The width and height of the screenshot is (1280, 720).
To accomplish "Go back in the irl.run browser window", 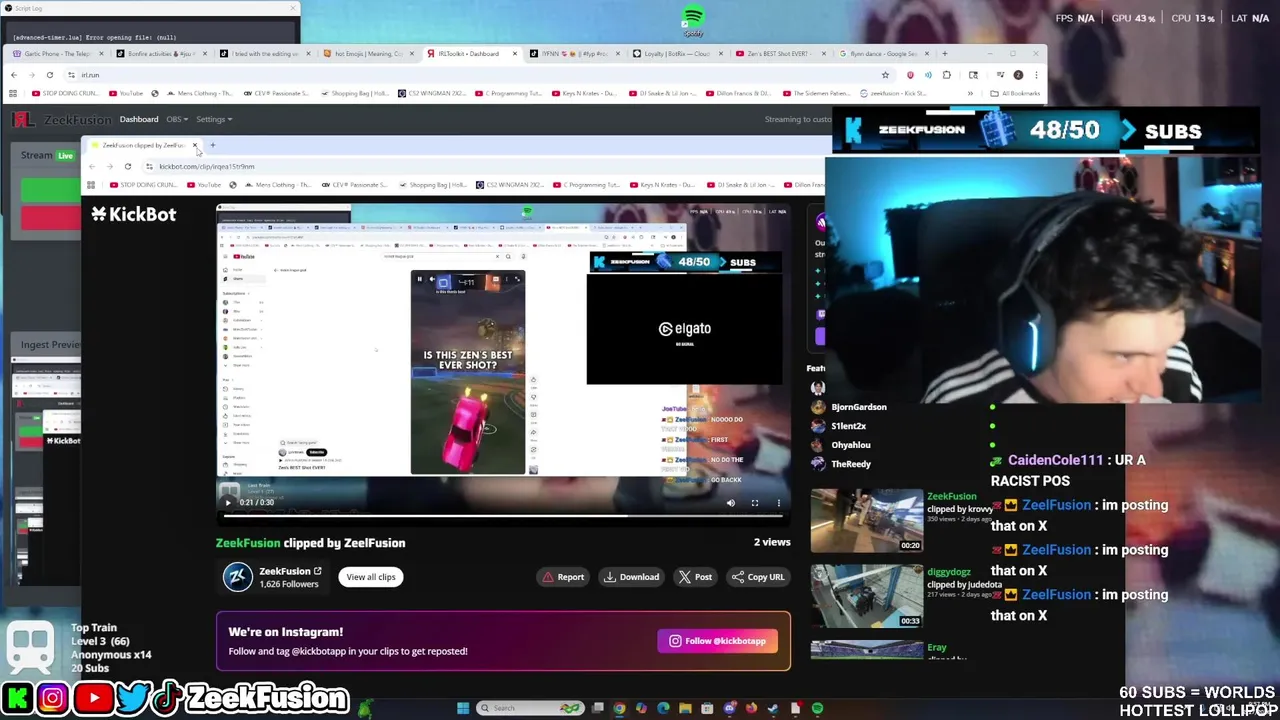I will pyautogui.click(x=13, y=75).
